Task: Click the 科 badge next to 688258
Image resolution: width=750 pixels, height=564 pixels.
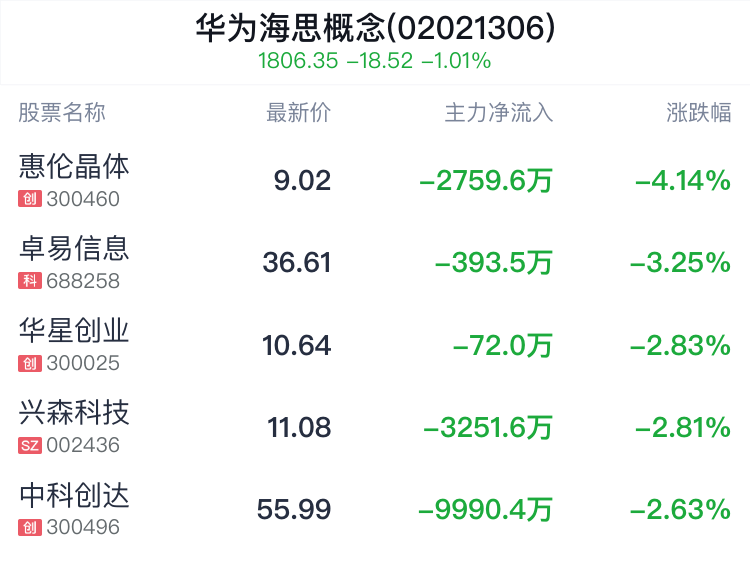Action: (x=30, y=281)
